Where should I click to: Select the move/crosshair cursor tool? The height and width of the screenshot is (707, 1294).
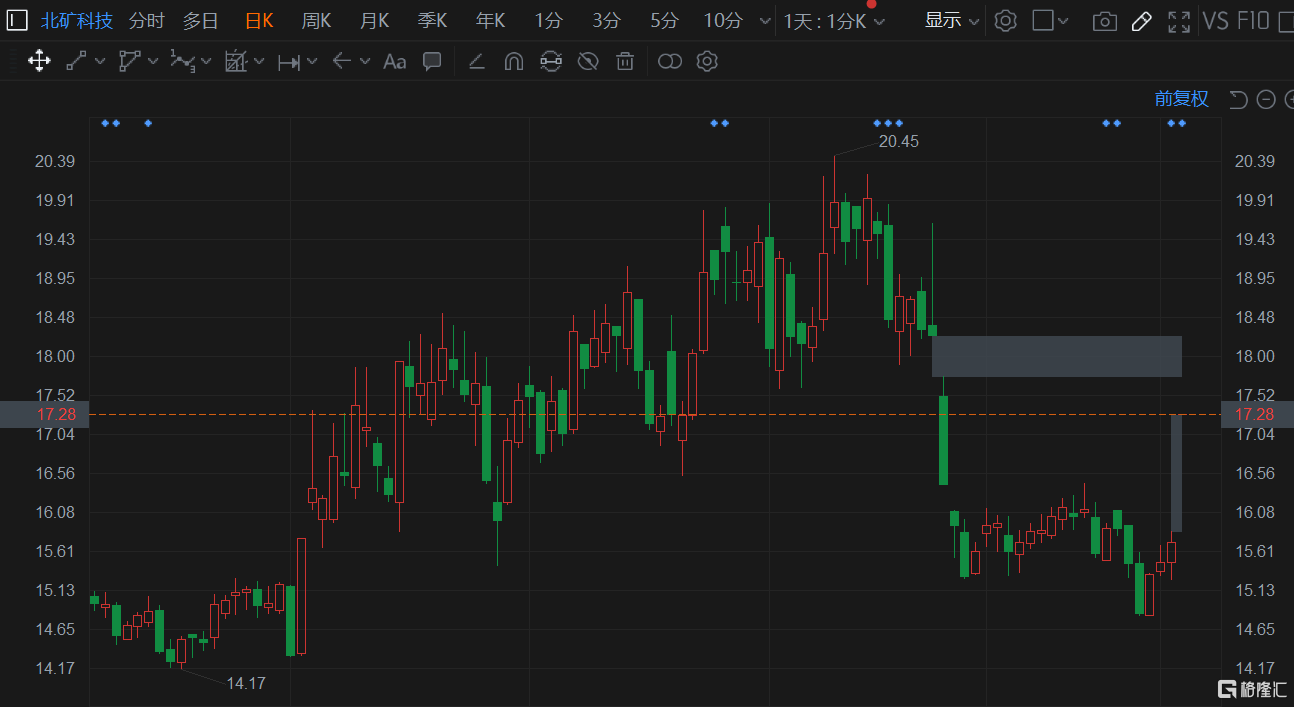click(39, 62)
